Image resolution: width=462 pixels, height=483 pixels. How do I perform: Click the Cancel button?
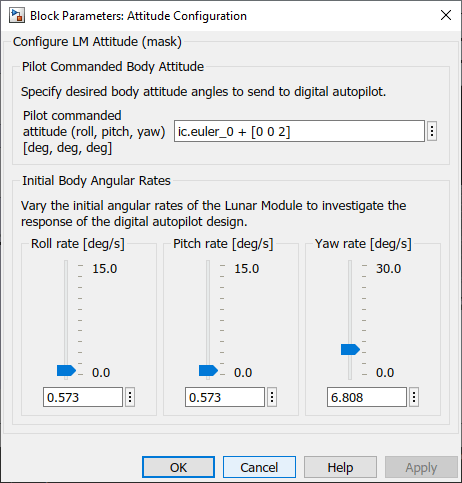(259, 467)
